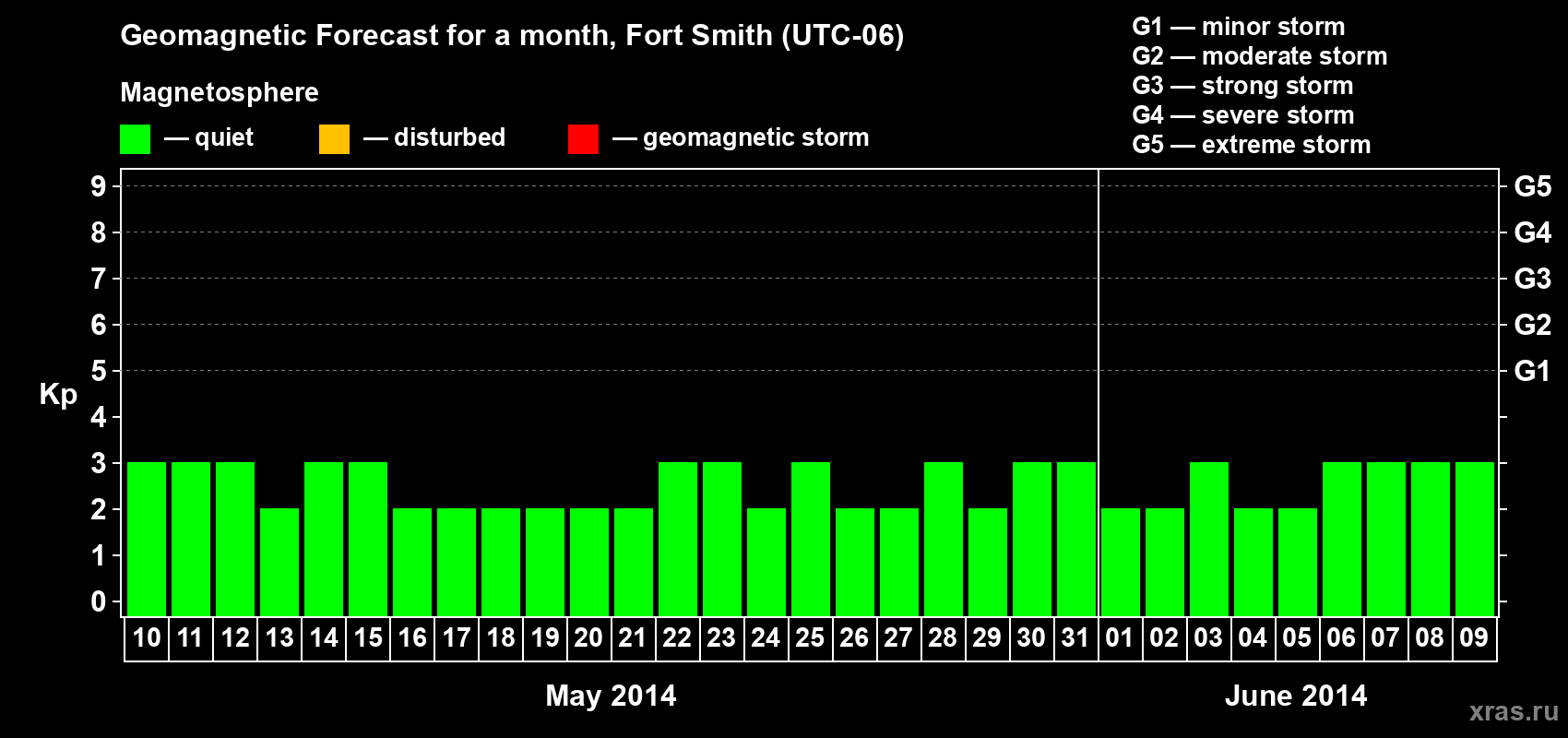Click June date label 08
This screenshot has height=738, width=1568.
click(x=1430, y=637)
